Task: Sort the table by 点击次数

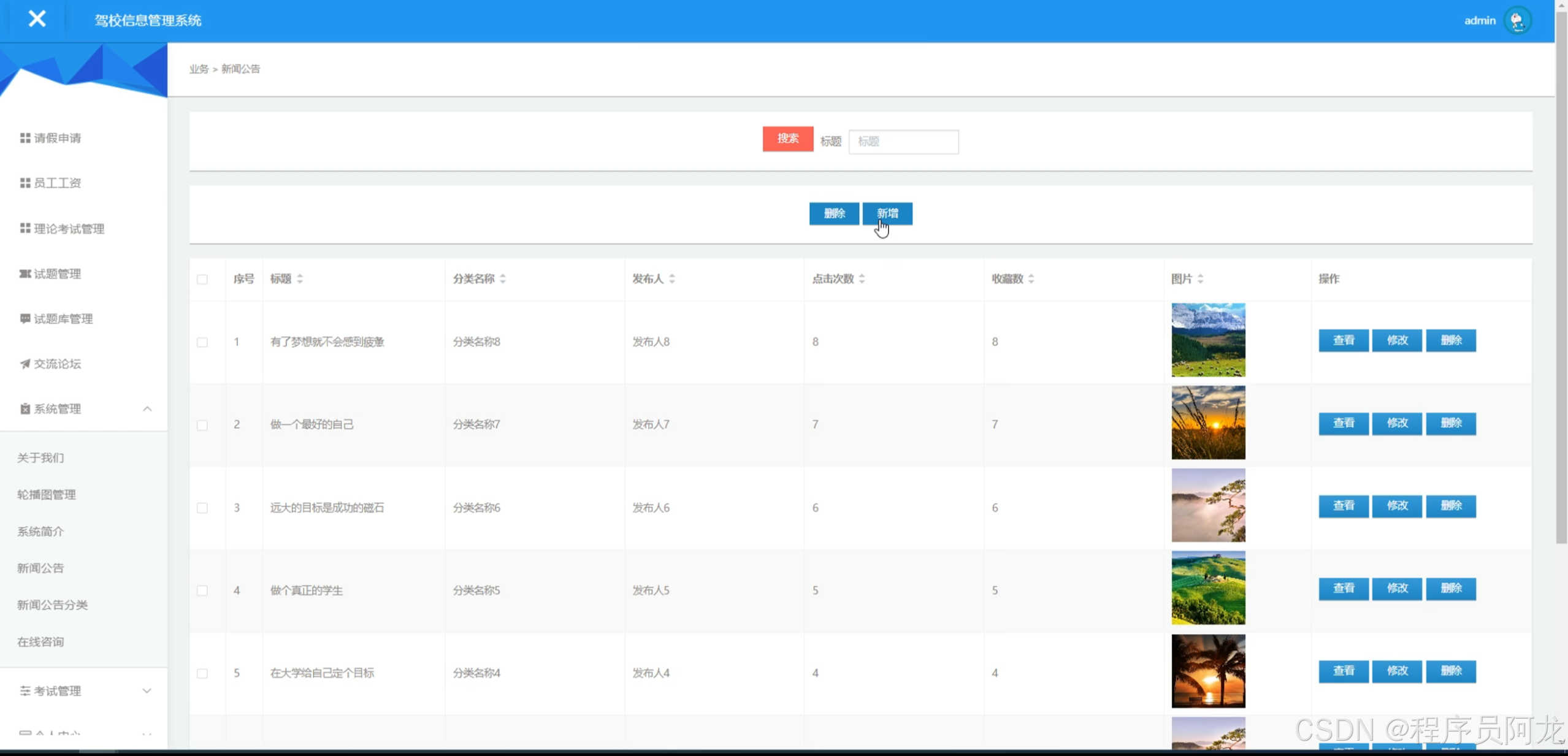Action: [x=862, y=279]
